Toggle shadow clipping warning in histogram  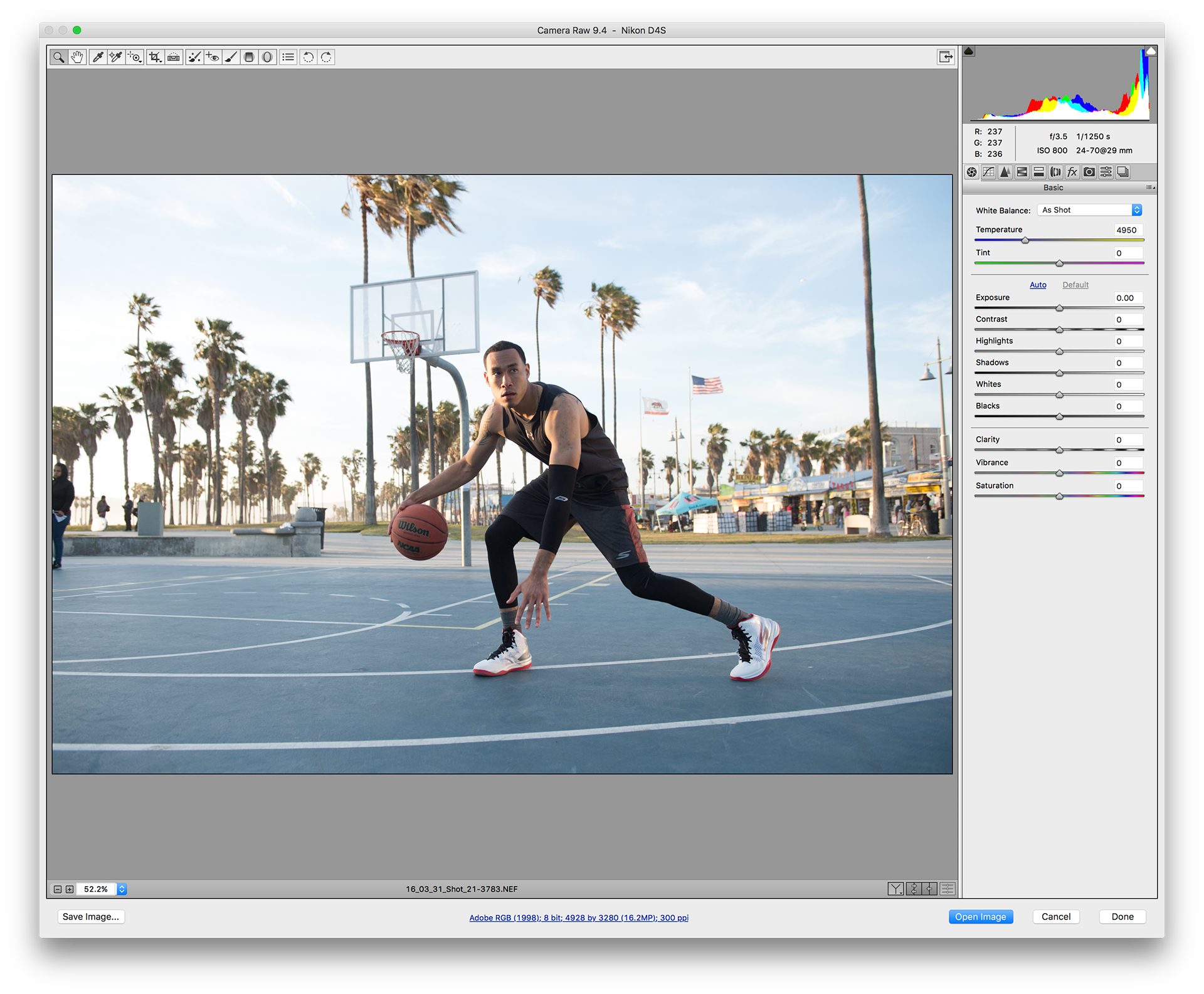tap(969, 51)
